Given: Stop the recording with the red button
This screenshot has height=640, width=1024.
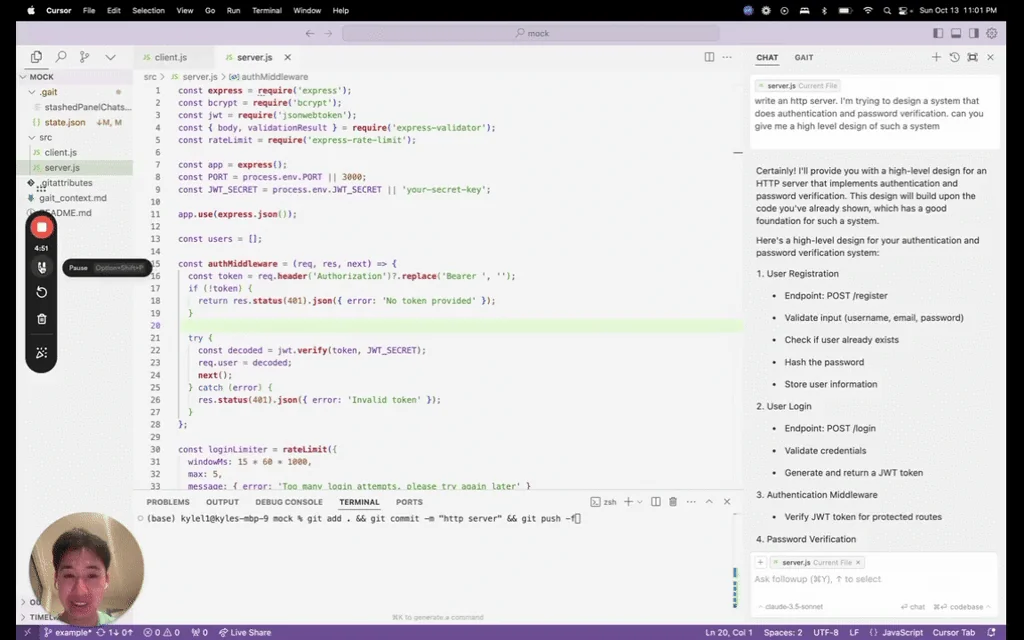Looking at the screenshot, I should pyautogui.click(x=40, y=227).
